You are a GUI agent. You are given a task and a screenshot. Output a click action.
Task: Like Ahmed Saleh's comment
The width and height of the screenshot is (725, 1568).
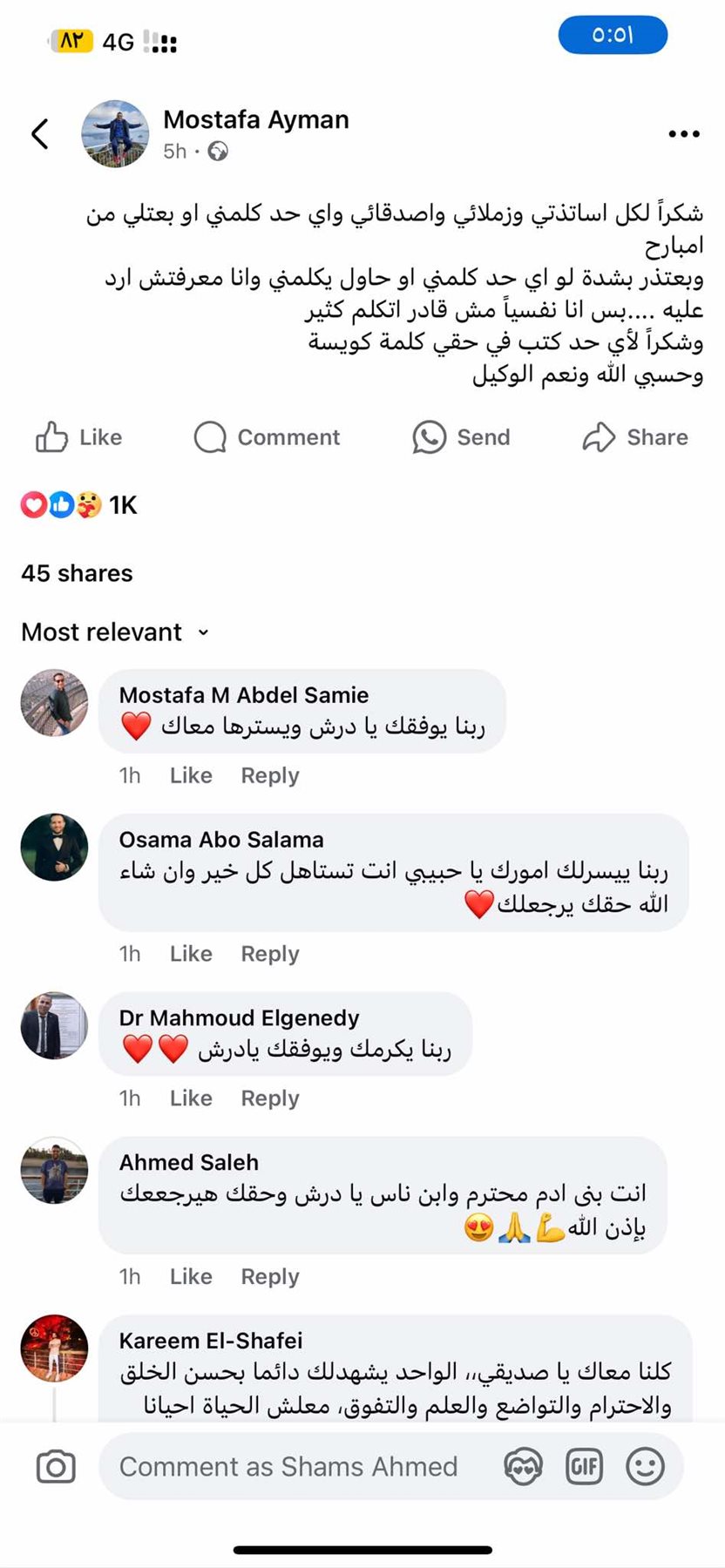coord(191,1276)
